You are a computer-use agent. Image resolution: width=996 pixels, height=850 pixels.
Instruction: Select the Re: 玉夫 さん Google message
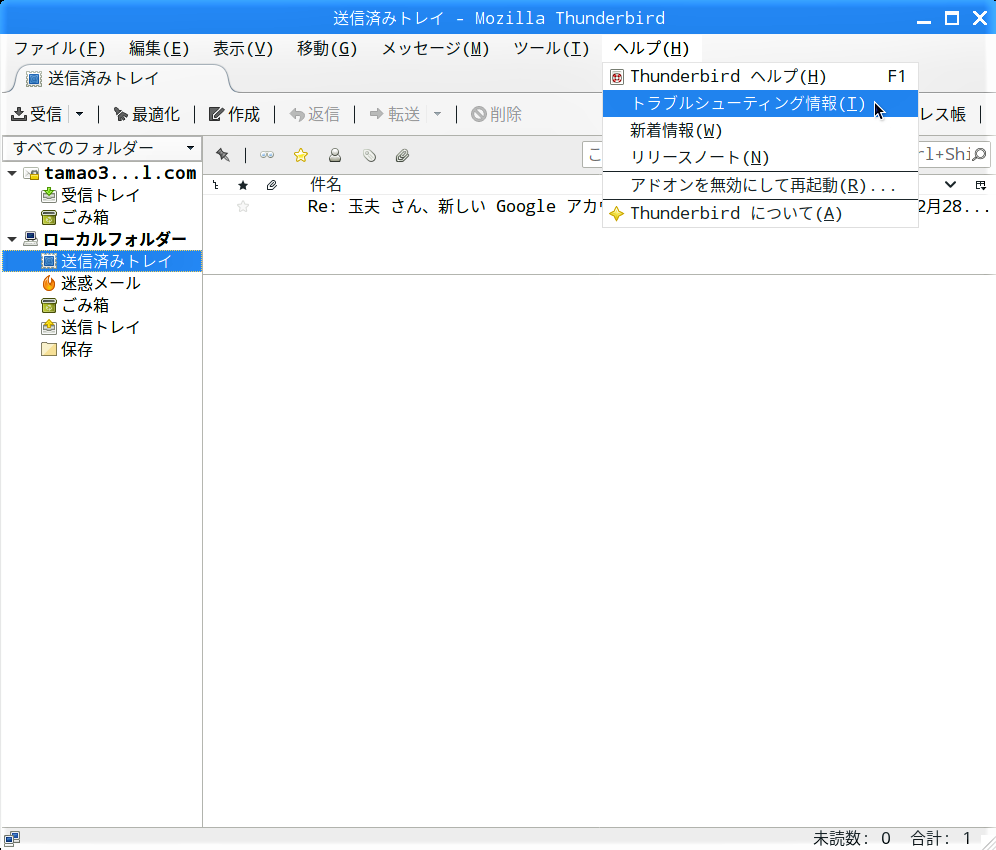click(599, 206)
